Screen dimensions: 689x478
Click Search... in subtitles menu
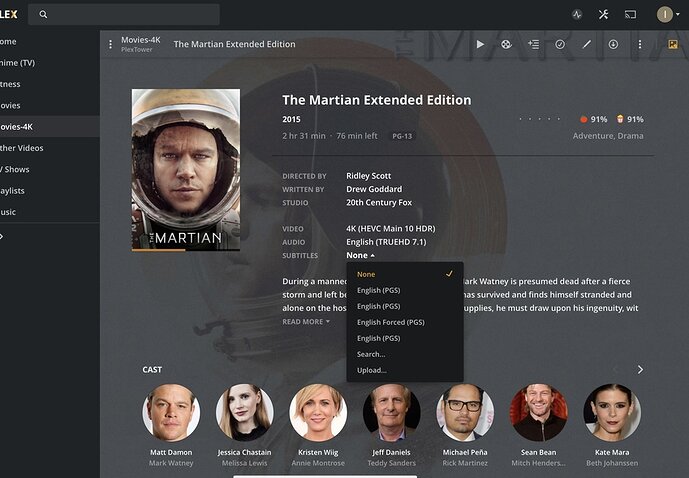click(x=405, y=354)
